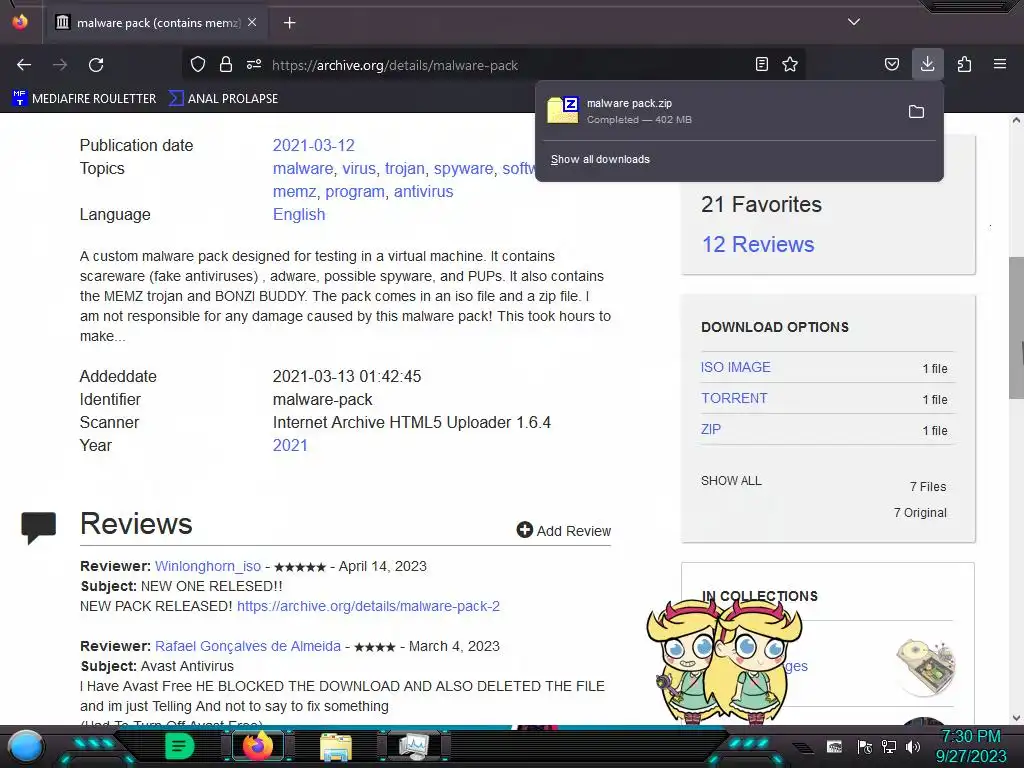Download the ISO IMAGE option
The height and width of the screenshot is (768, 1024).
pyautogui.click(x=735, y=367)
